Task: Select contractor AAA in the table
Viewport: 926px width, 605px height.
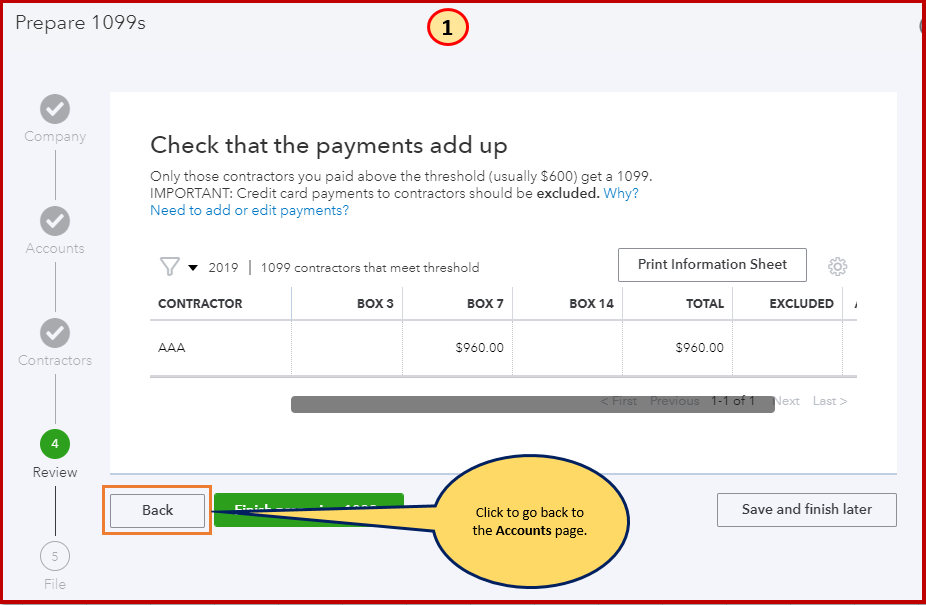Action: click(x=172, y=347)
